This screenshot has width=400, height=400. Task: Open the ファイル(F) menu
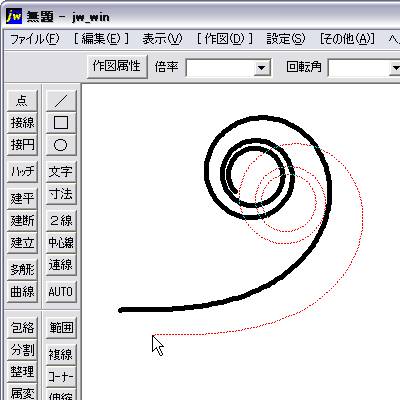pyautogui.click(x=35, y=39)
